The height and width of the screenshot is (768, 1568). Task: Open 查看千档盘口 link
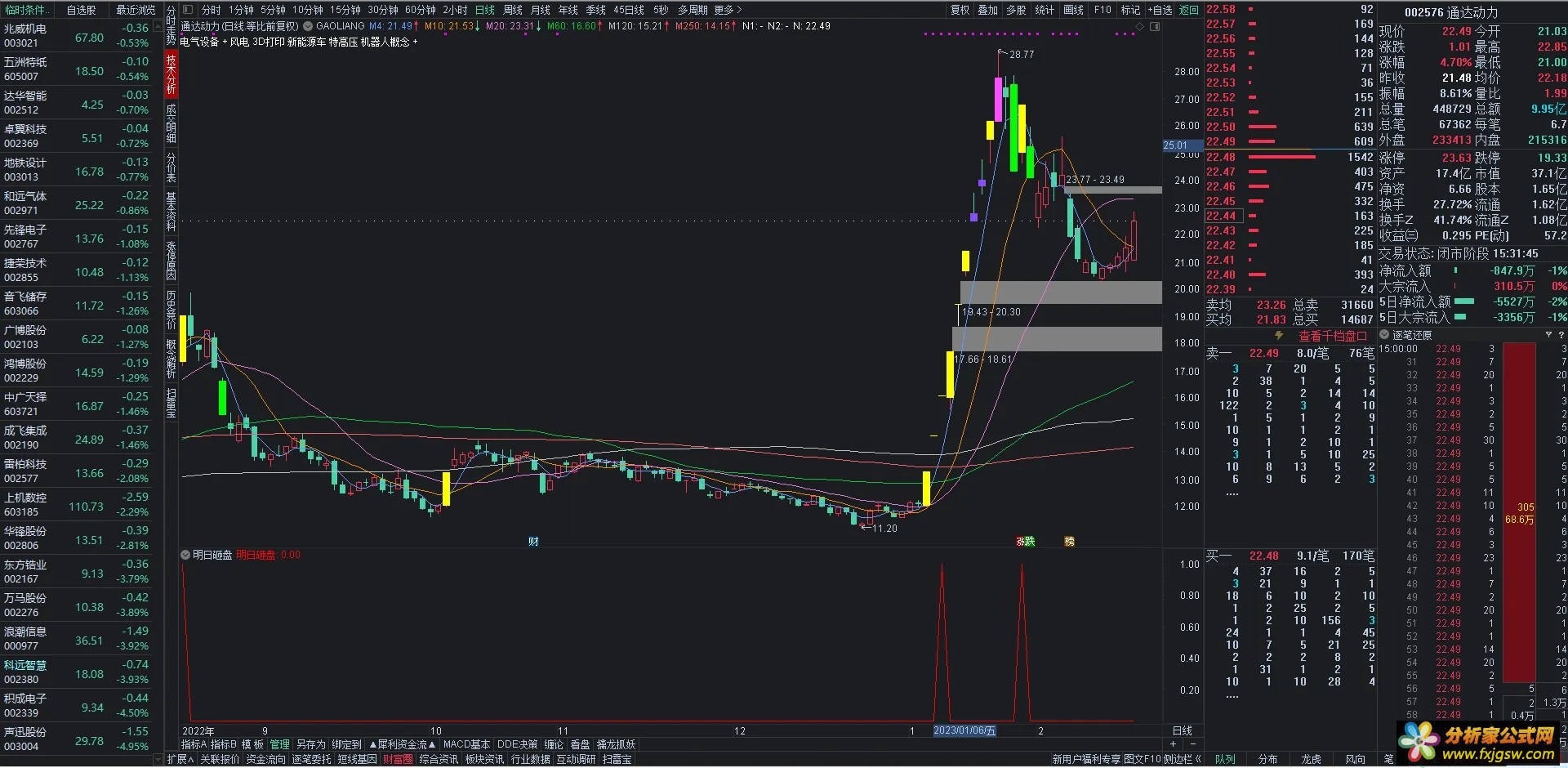tap(1333, 336)
